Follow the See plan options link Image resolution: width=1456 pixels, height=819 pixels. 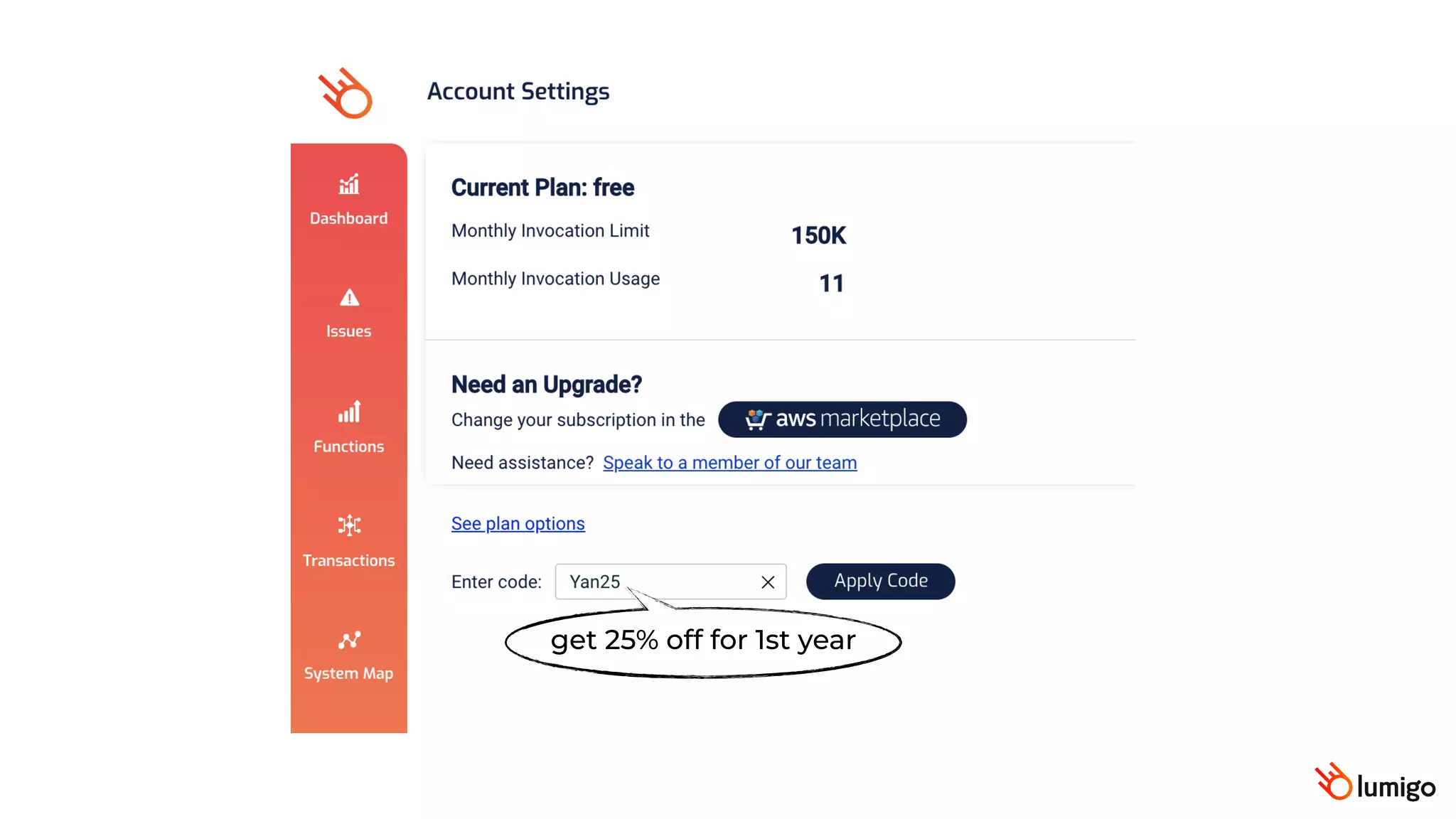518,524
